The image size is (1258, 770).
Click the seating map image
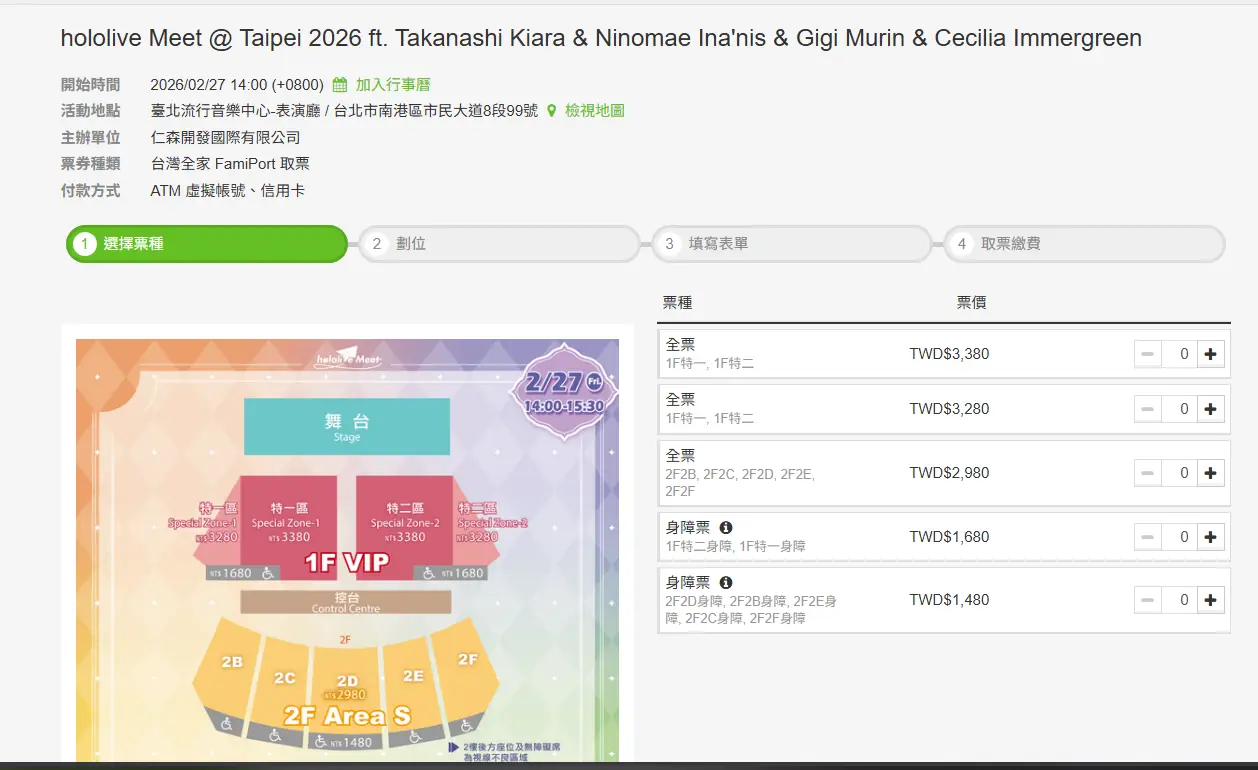click(x=347, y=550)
